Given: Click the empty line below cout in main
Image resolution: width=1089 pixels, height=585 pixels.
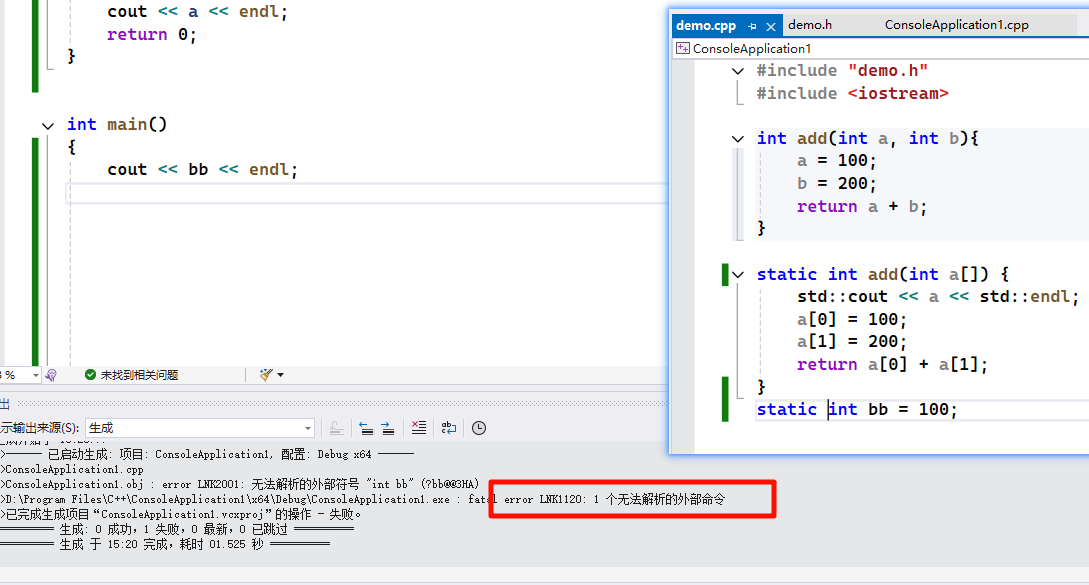Looking at the screenshot, I should coord(300,193).
